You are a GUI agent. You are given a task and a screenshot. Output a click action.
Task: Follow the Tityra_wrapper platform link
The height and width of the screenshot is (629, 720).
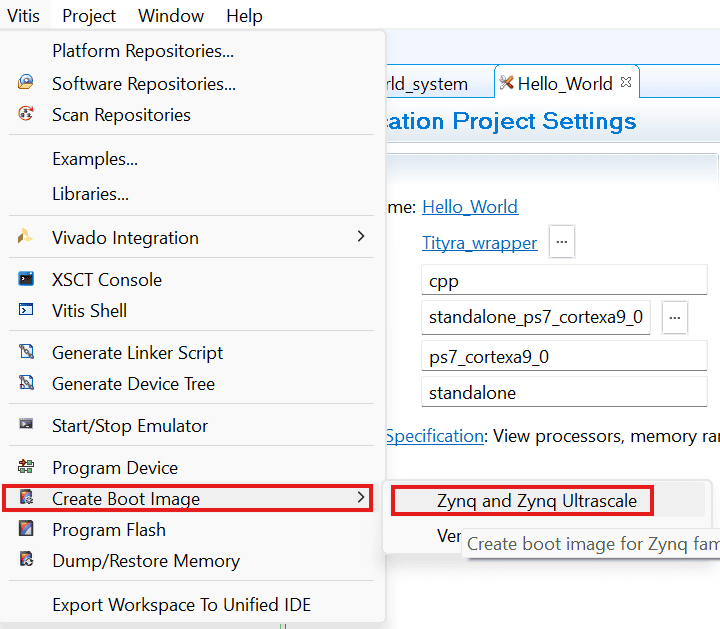(x=479, y=243)
